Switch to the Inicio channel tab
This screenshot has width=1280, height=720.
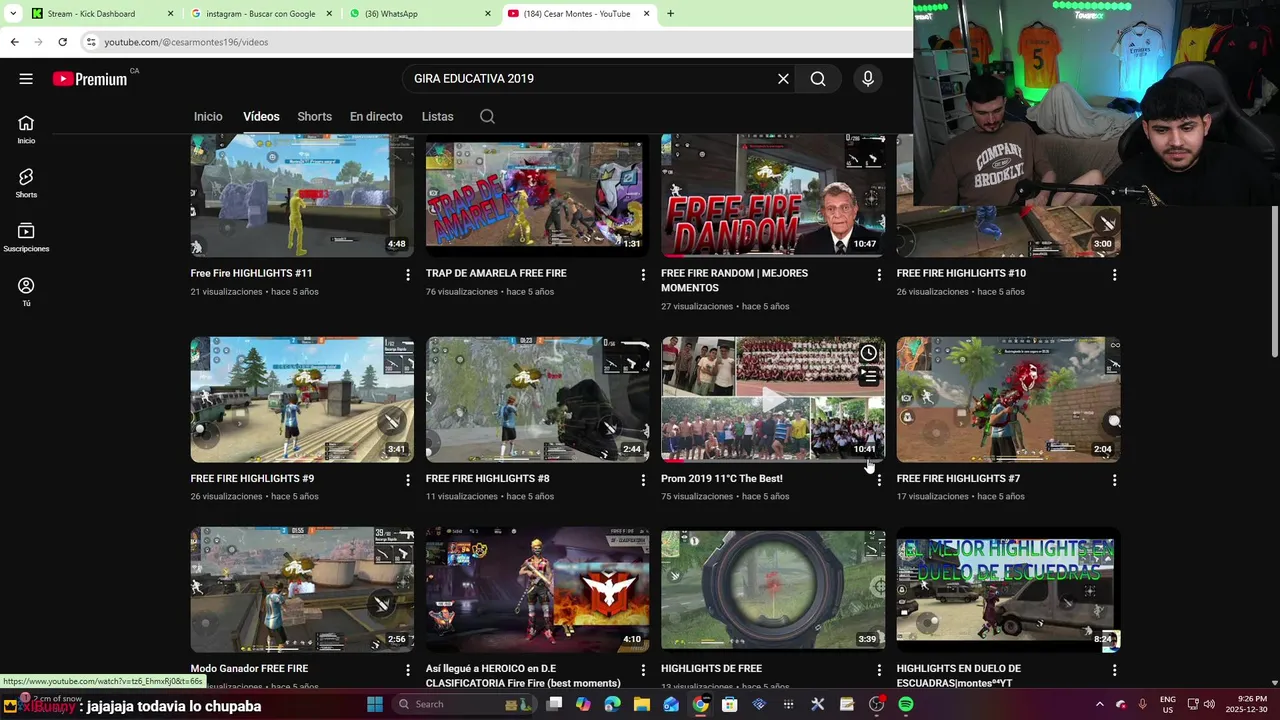coord(208,116)
